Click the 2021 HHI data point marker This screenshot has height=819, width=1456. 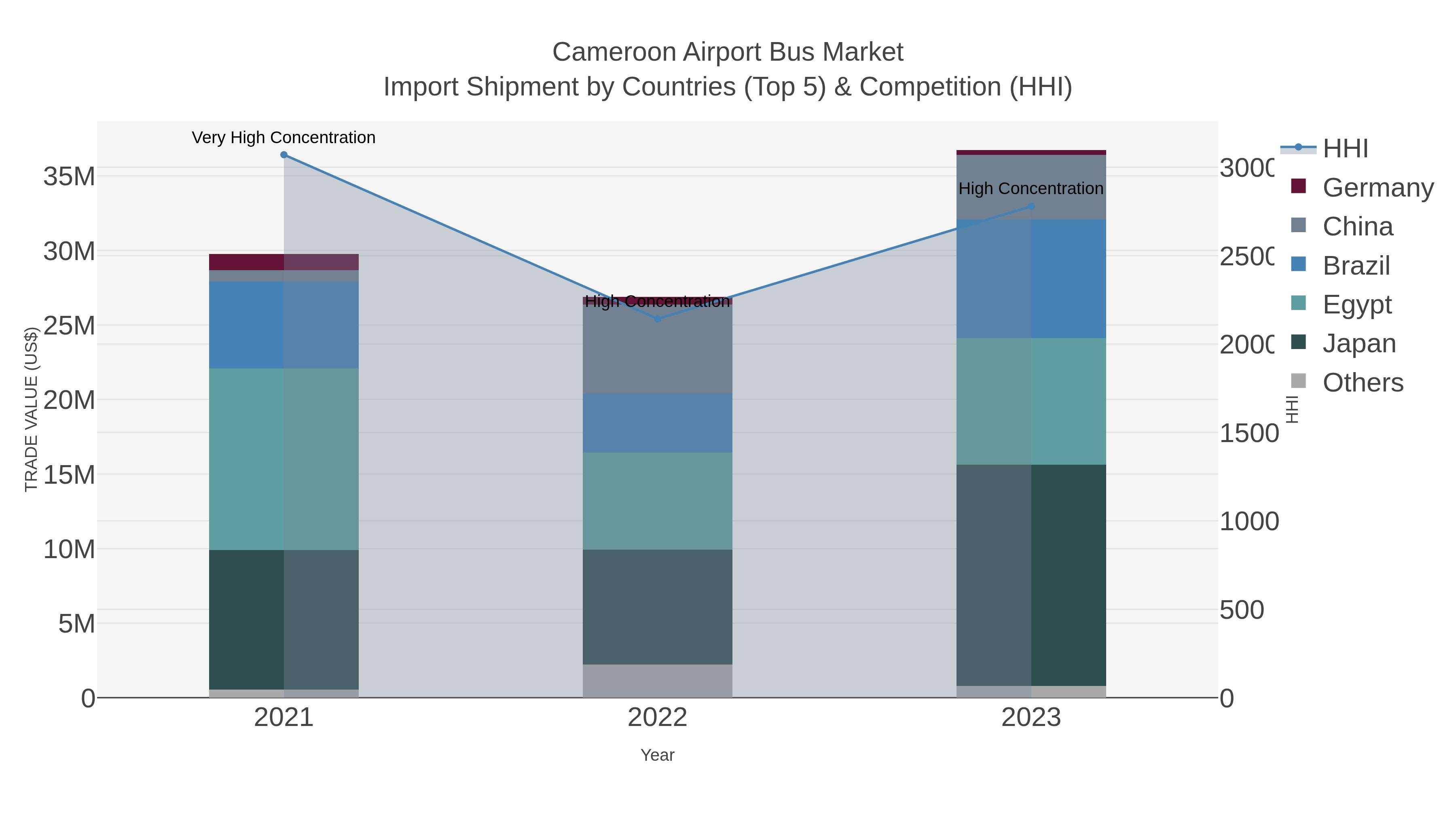[284, 155]
